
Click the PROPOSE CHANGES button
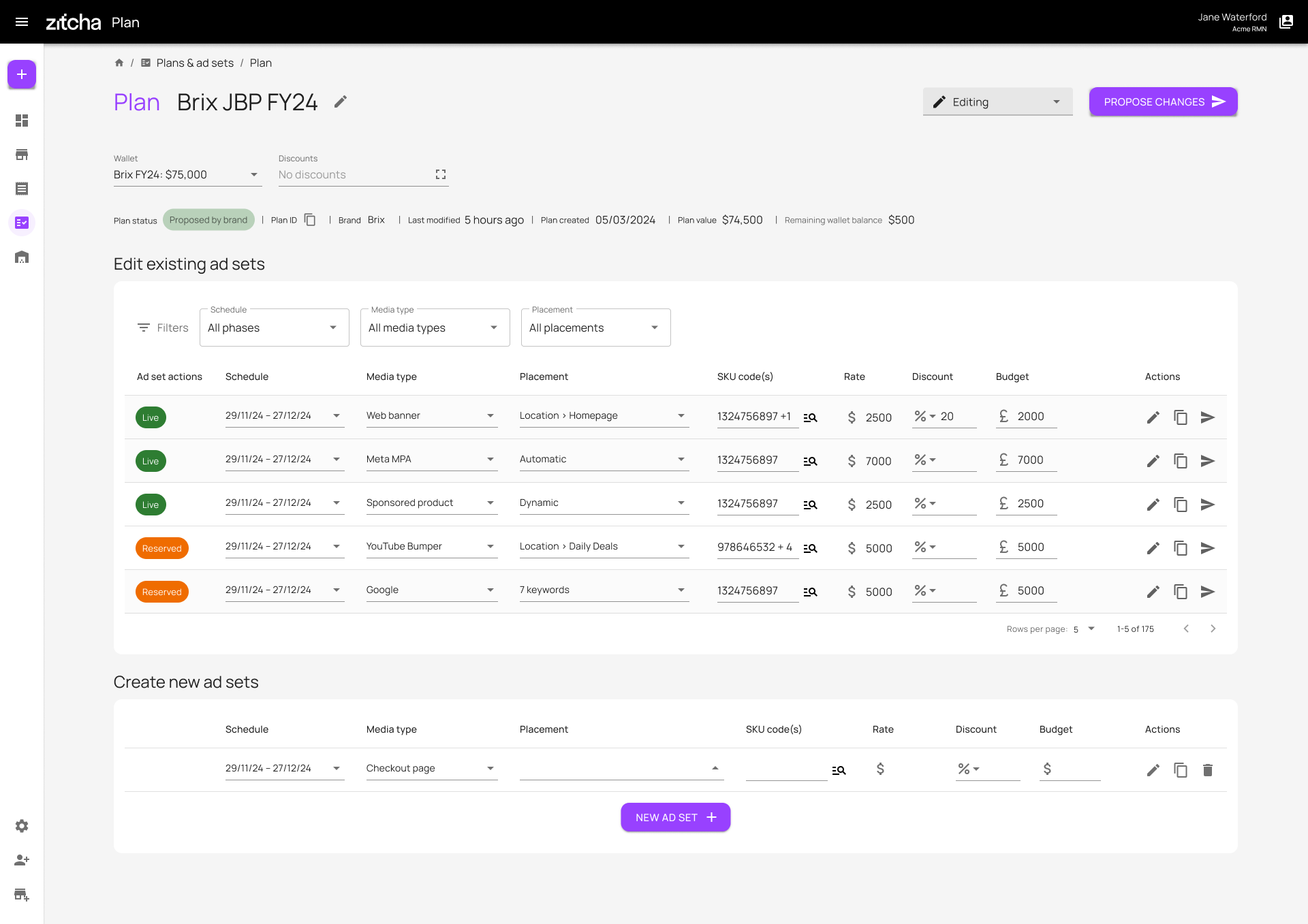tap(1163, 101)
